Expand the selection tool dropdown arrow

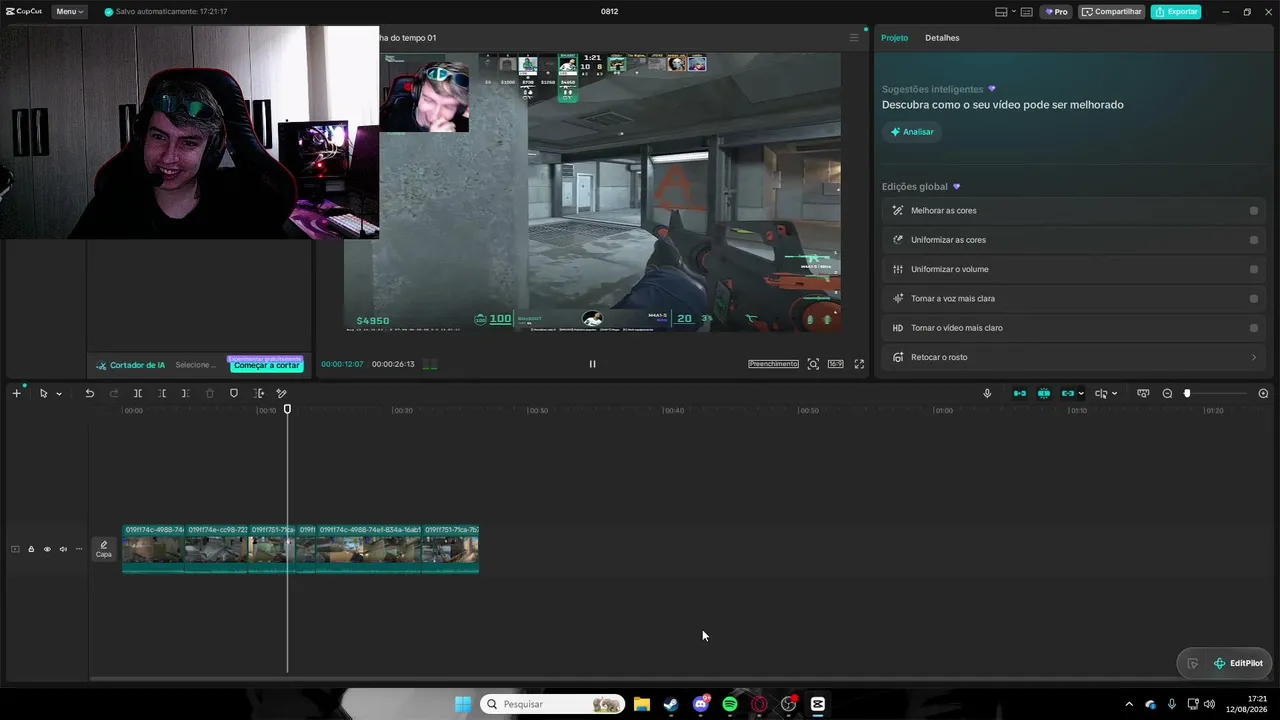click(x=59, y=393)
